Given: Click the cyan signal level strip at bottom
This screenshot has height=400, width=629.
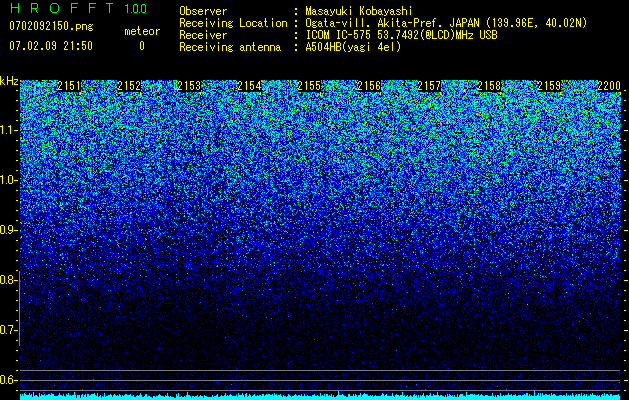Looking at the screenshot, I should [321, 397].
